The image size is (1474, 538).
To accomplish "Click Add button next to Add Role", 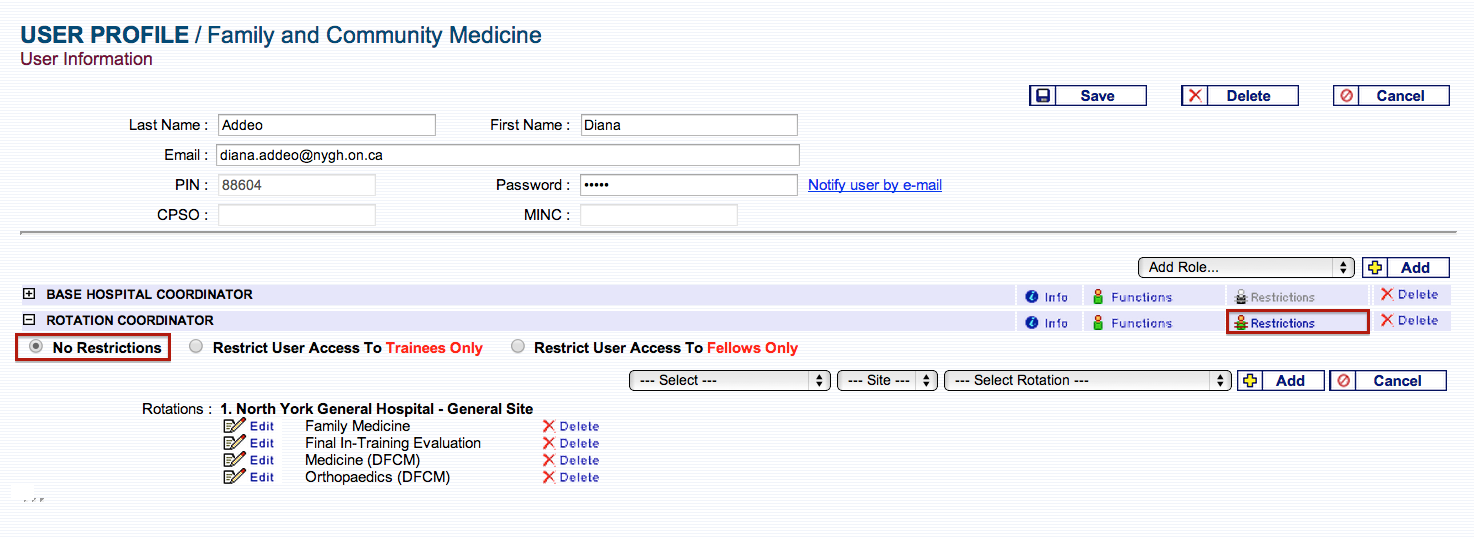I will [1404, 267].
